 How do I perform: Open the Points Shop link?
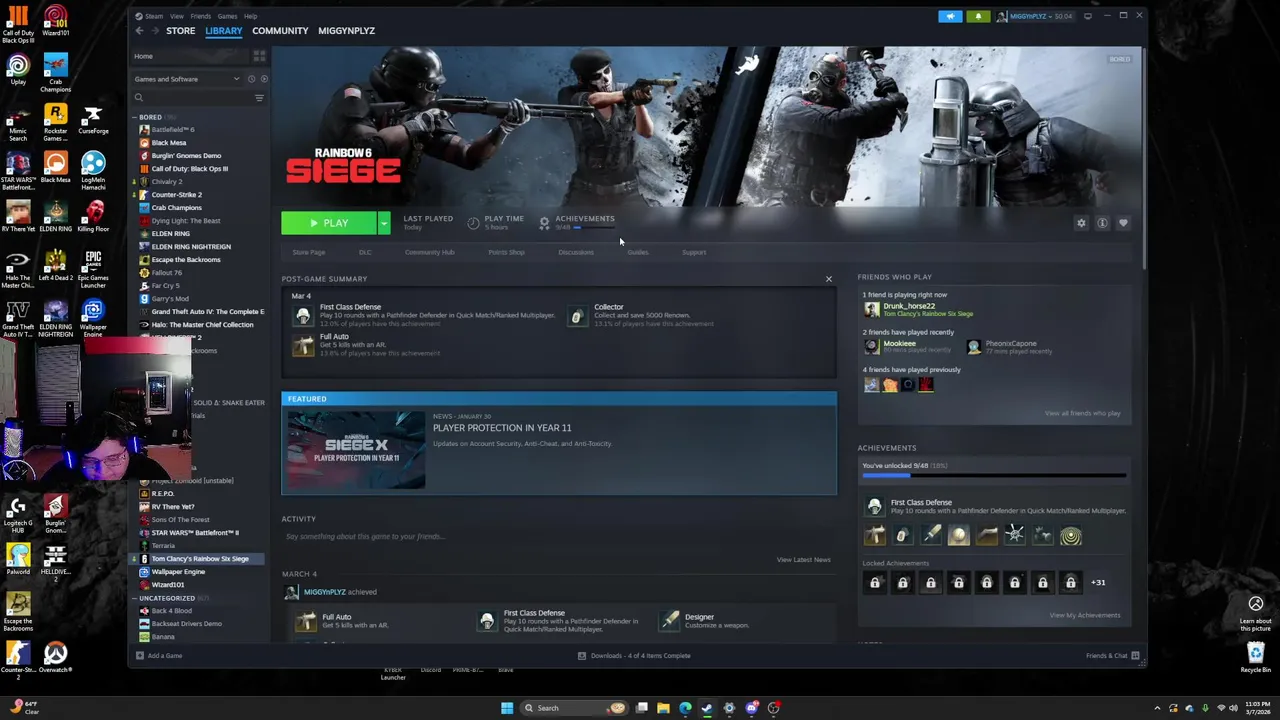click(x=506, y=253)
